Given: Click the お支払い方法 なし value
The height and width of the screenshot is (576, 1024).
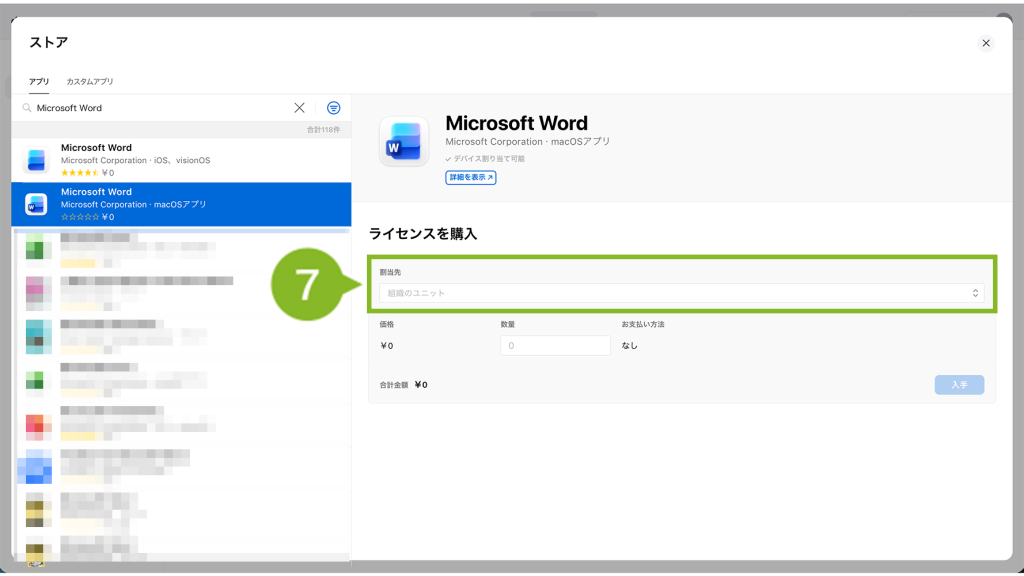Looking at the screenshot, I should click(629, 345).
